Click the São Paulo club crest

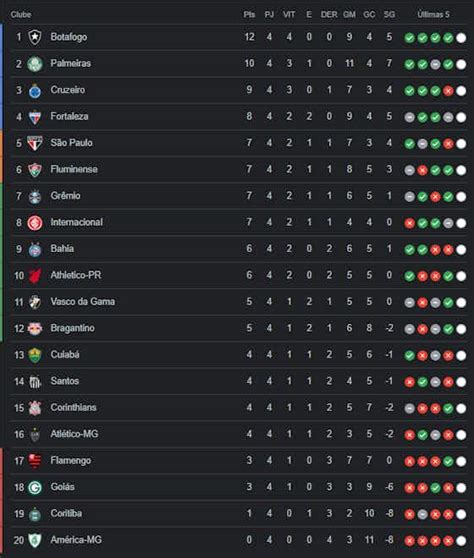point(35,143)
